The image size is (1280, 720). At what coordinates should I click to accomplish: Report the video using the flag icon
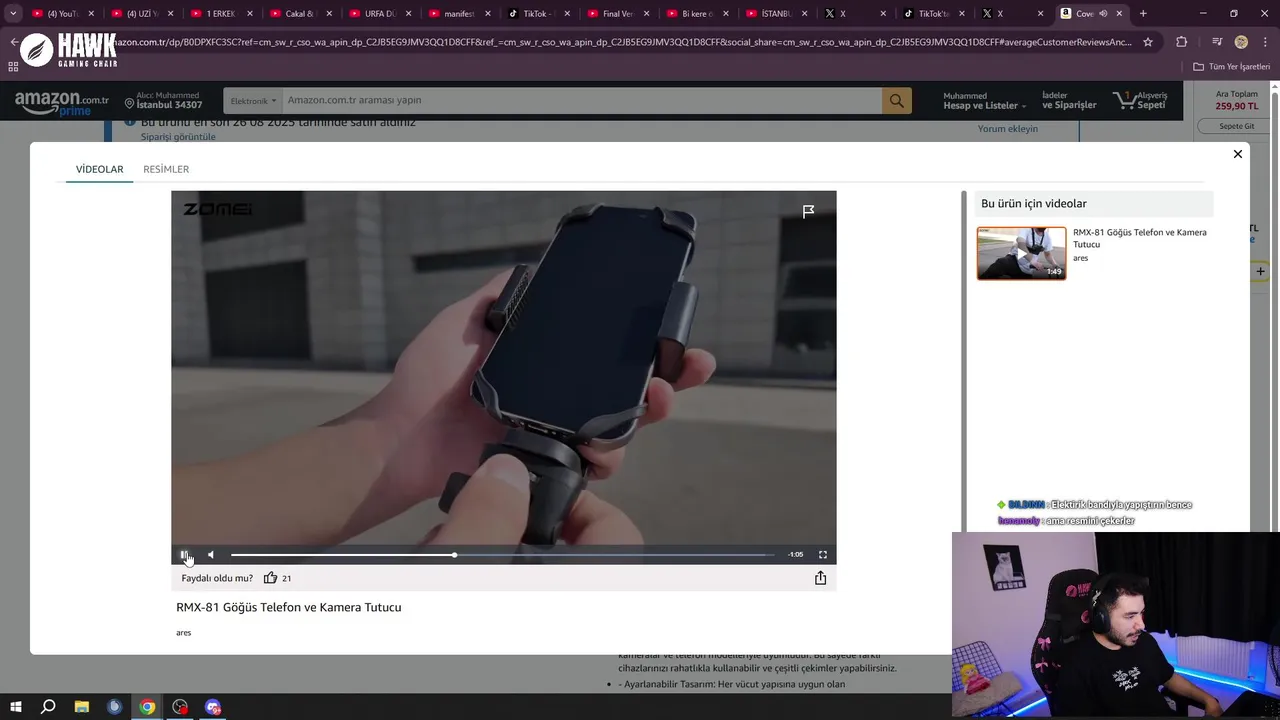pos(808,211)
